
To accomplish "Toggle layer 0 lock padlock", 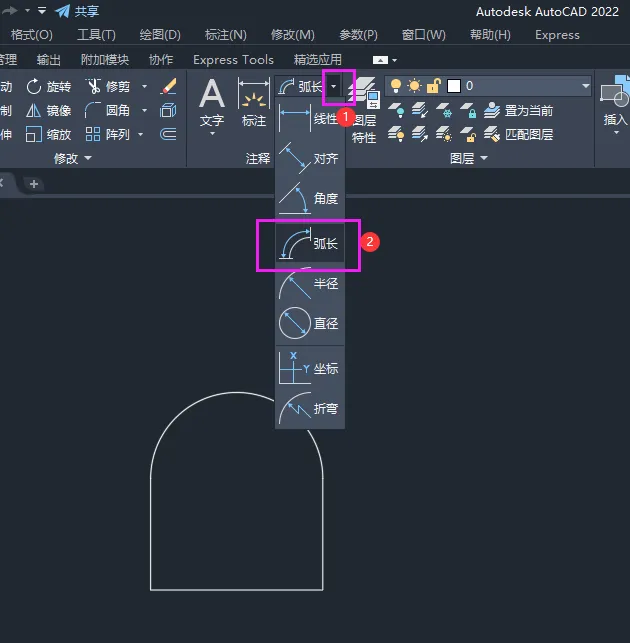I will click(x=434, y=86).
